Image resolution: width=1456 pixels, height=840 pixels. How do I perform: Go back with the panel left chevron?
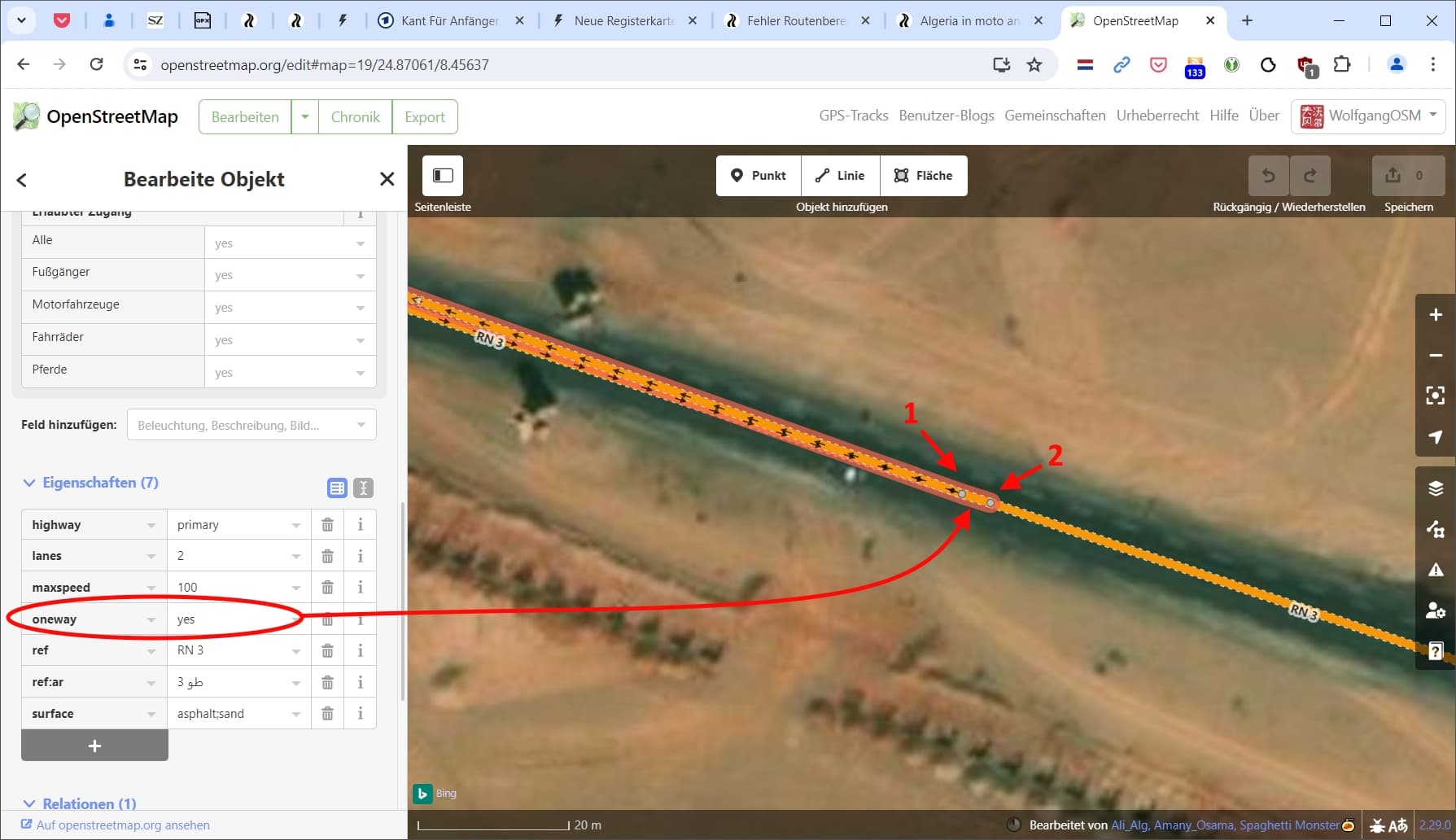click(22, 180)
